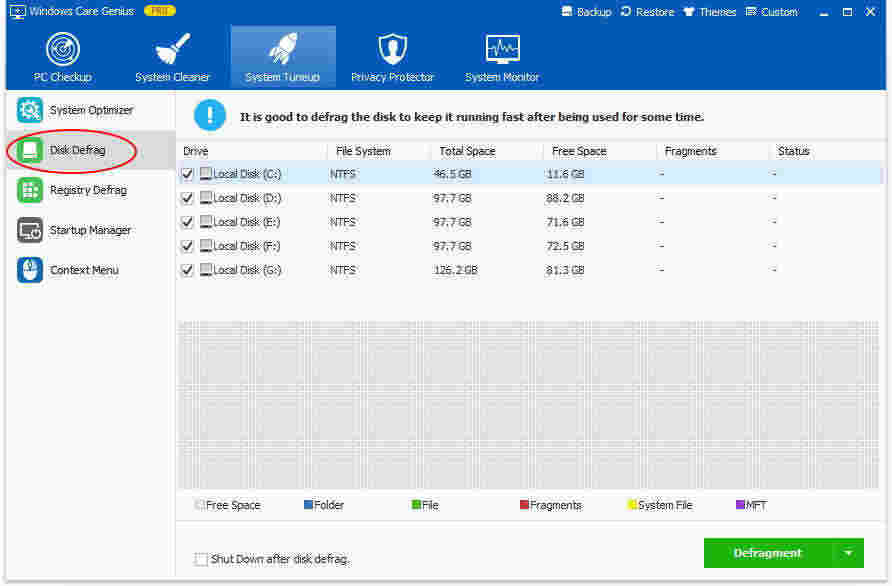The width and height of the screenshot is (892, 586).
Task: Click the Fragments red legend swatch
Action: tap(525, 505)
